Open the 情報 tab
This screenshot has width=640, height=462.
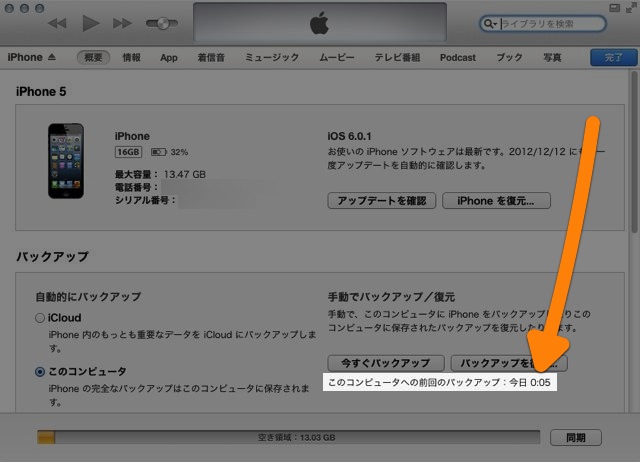pos(131,58)
